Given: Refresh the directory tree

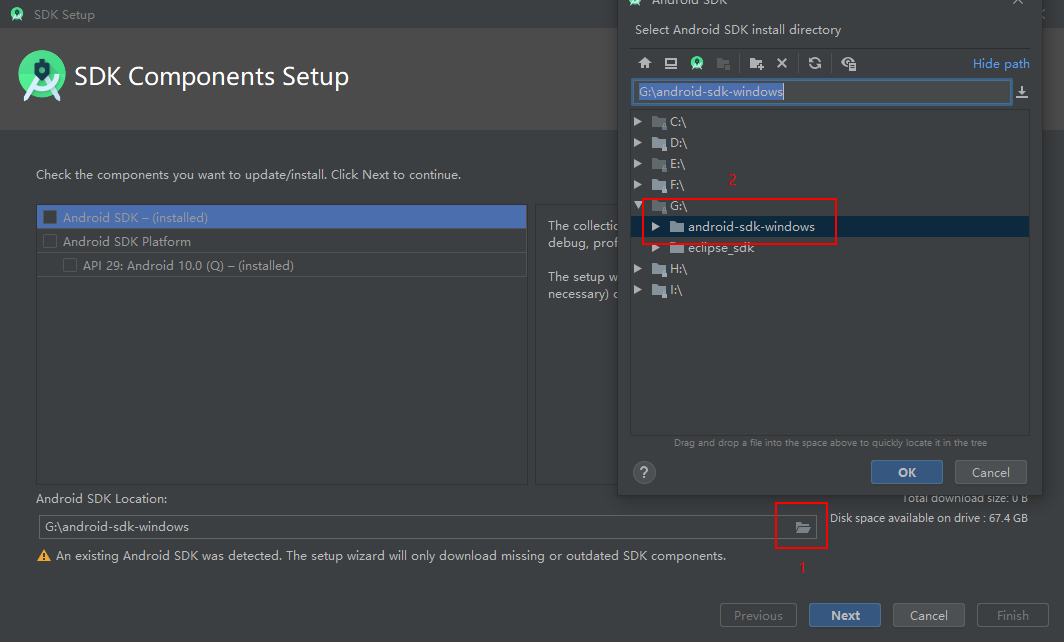Looking at the screenshot, I should (815, 63).
